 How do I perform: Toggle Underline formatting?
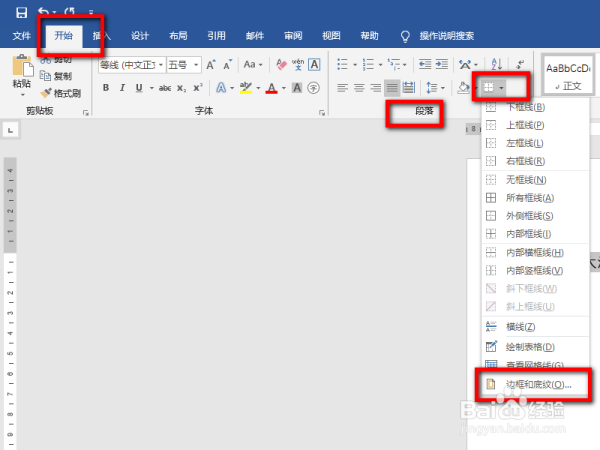point(139,88)
